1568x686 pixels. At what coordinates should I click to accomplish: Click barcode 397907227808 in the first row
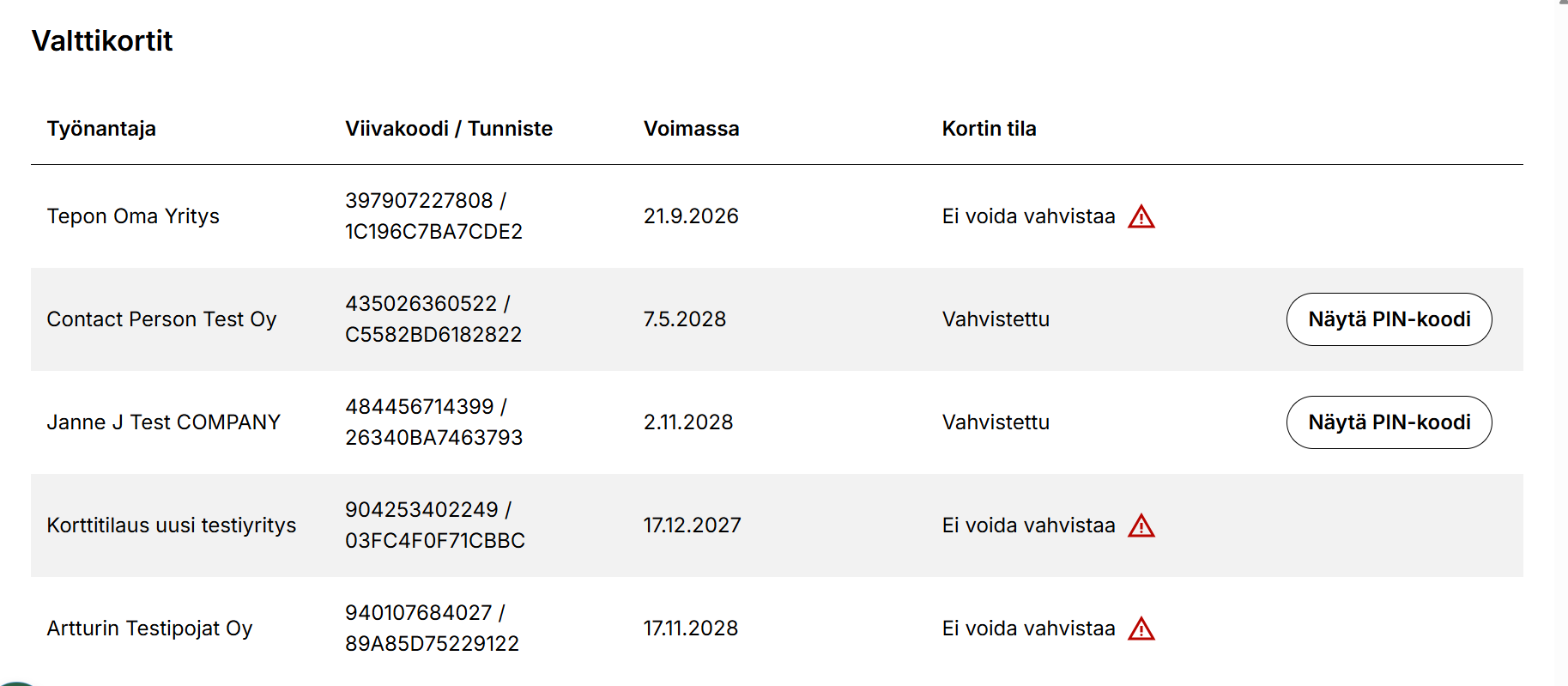(x=419, y=201)
